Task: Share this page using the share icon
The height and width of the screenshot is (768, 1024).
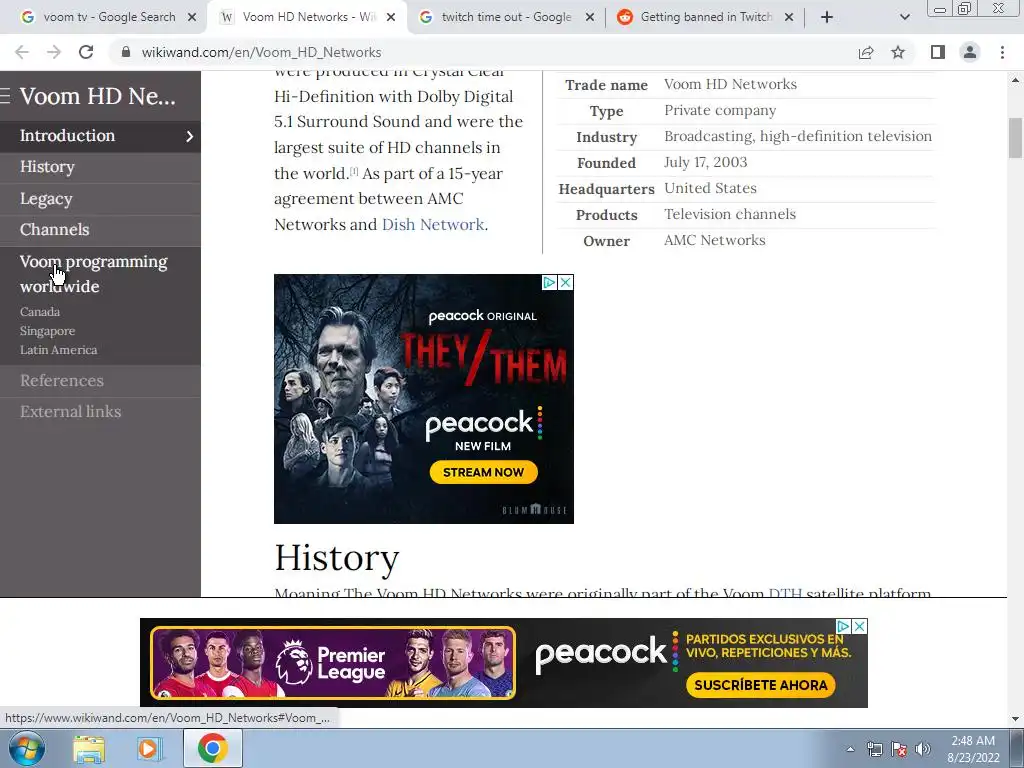Action: [x=866, y=52]
